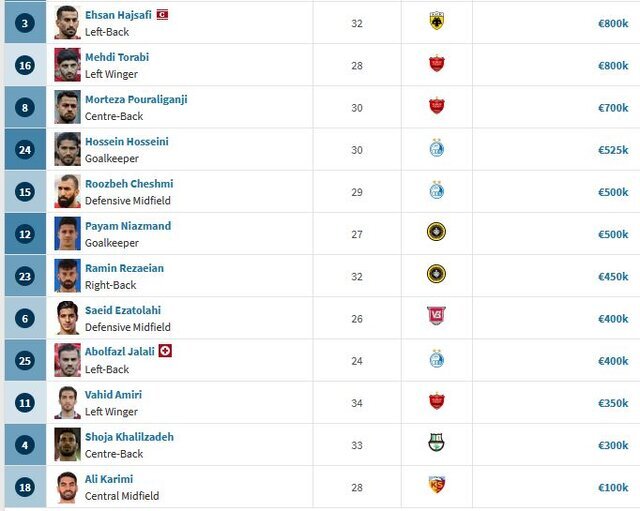Click the €525k market value link

tap(613, 149)
